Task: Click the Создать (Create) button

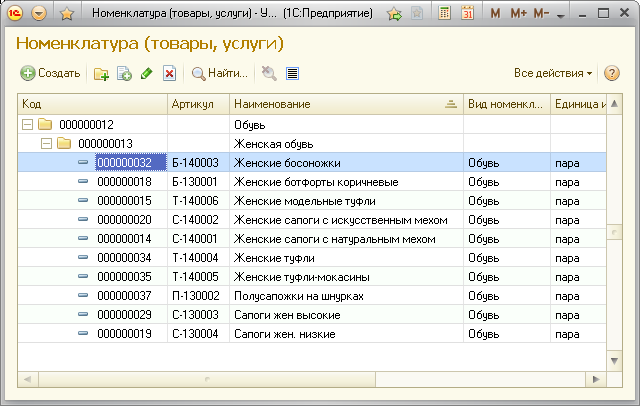Action: (x=50, y=73)
